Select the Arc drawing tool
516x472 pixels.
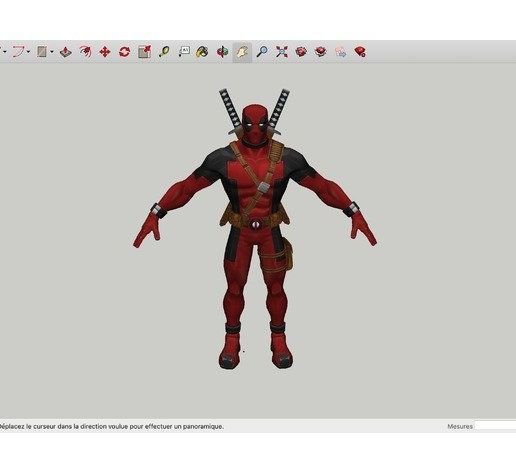click(19, 52)
